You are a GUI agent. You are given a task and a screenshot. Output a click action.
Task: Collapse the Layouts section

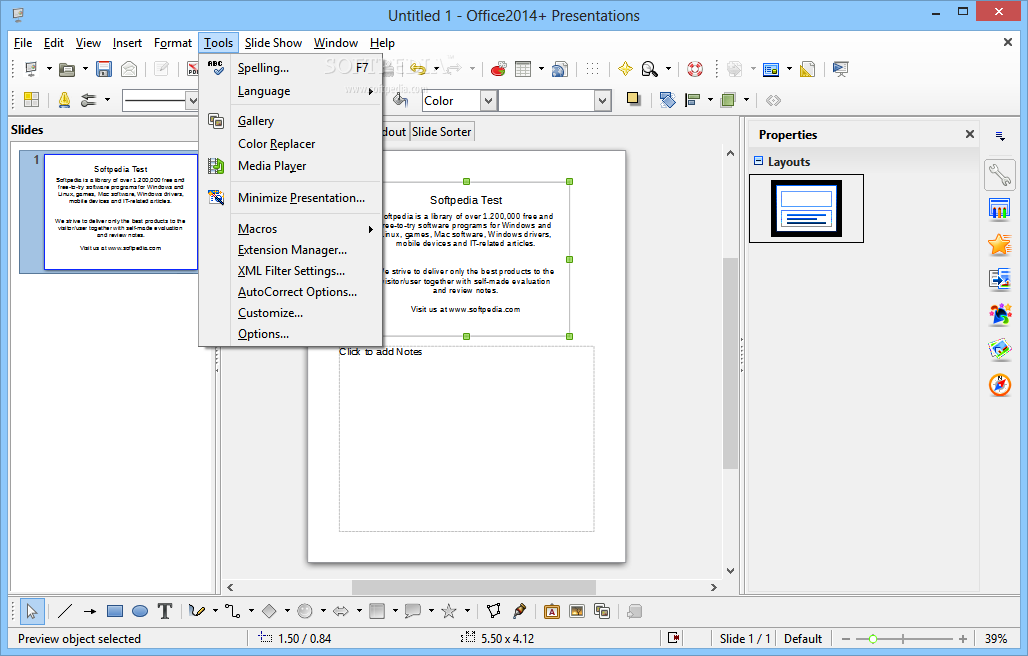click(759, 161)
